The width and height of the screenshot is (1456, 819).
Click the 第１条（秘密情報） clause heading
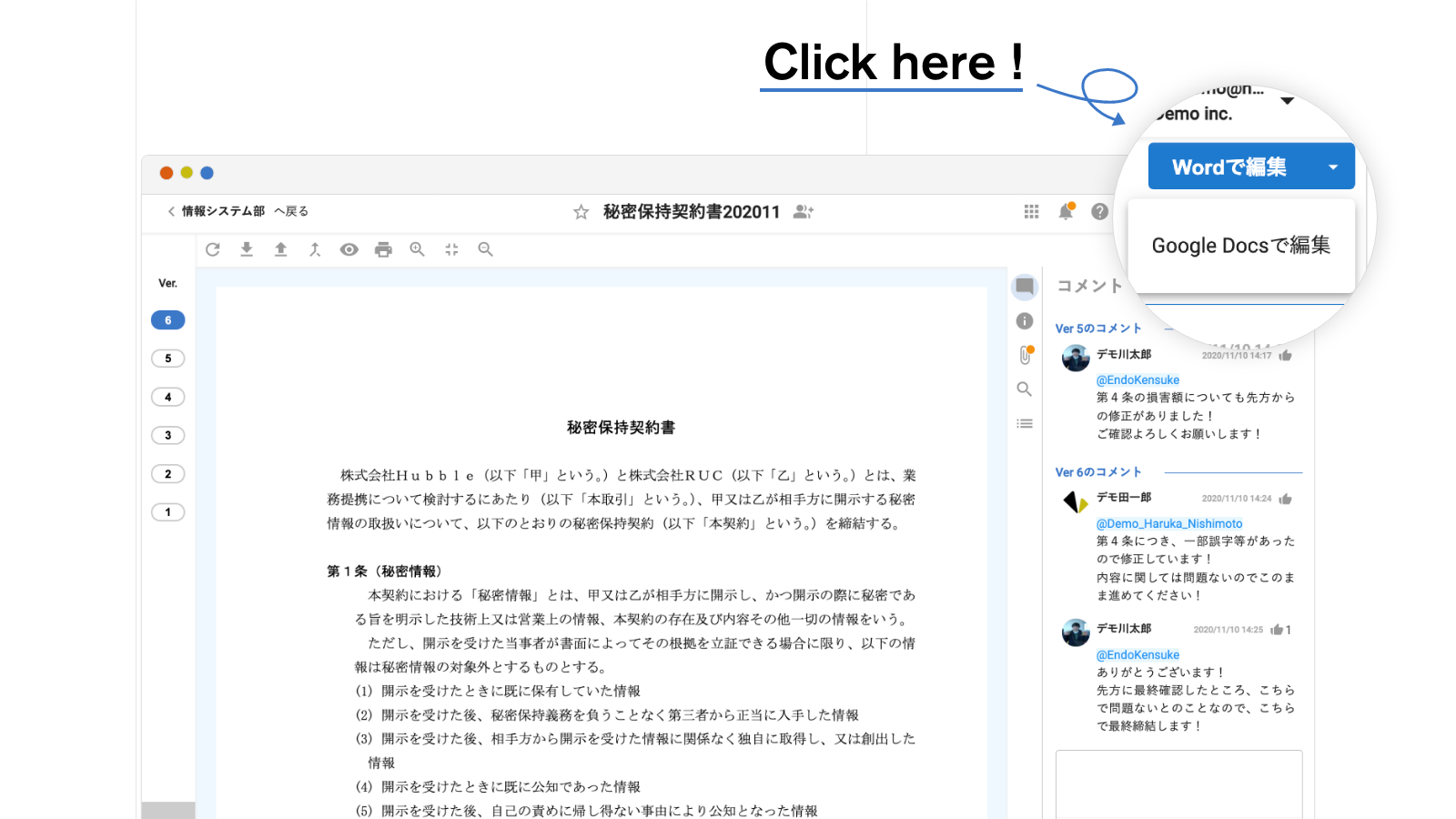point(388,571)
